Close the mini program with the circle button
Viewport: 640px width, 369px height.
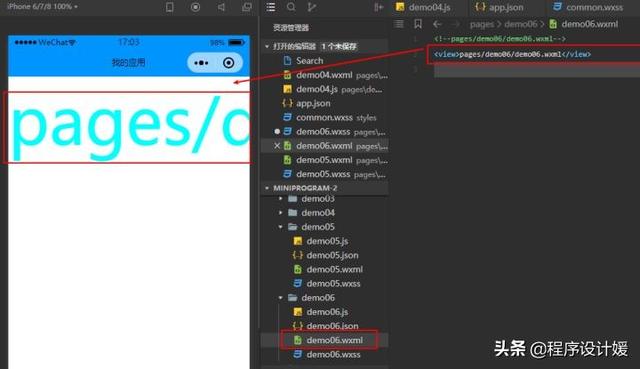click(x=229, y=63)
